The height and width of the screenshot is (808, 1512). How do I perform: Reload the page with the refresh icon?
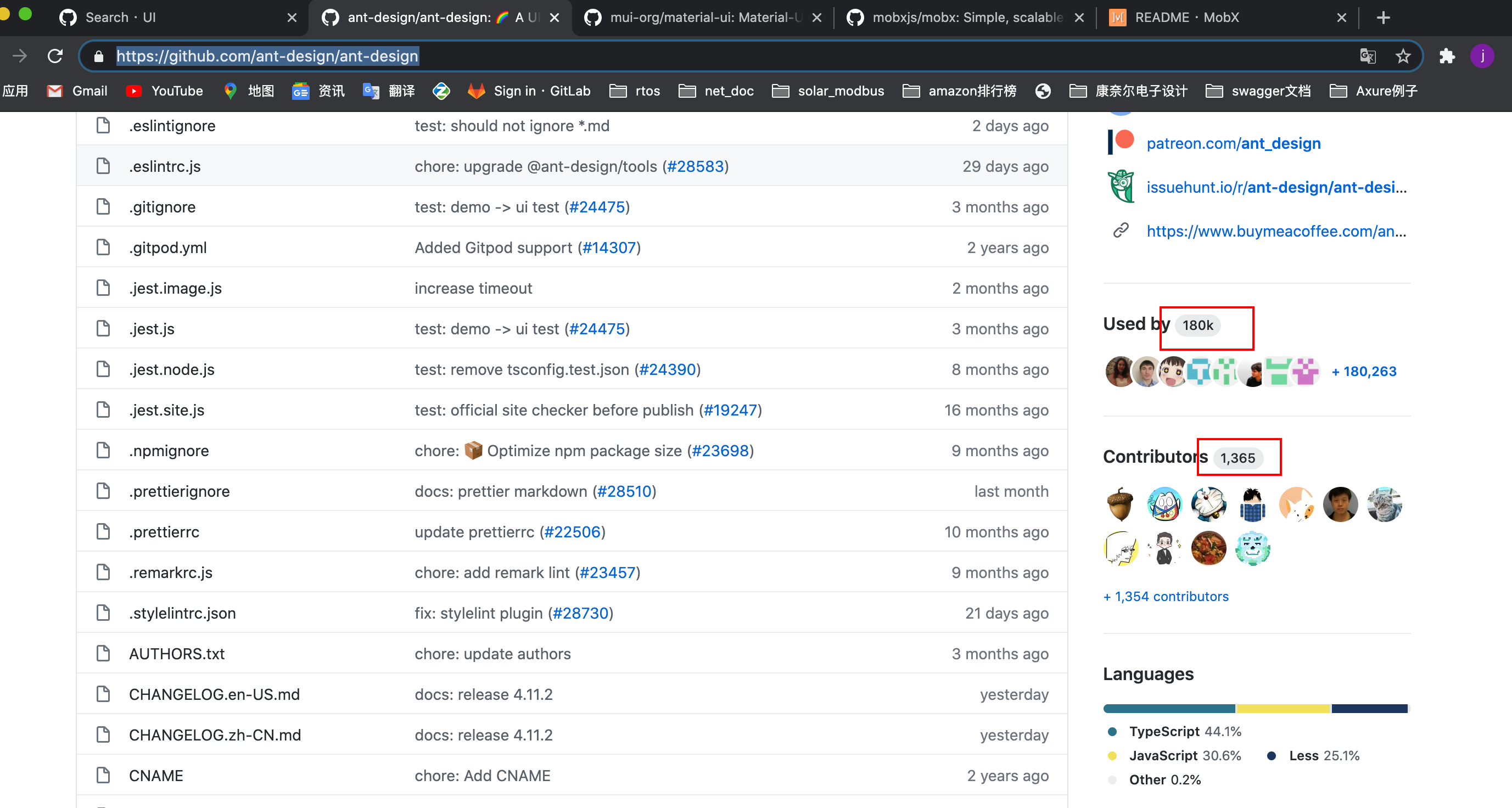pyautogui.click(x=55, y=56)
